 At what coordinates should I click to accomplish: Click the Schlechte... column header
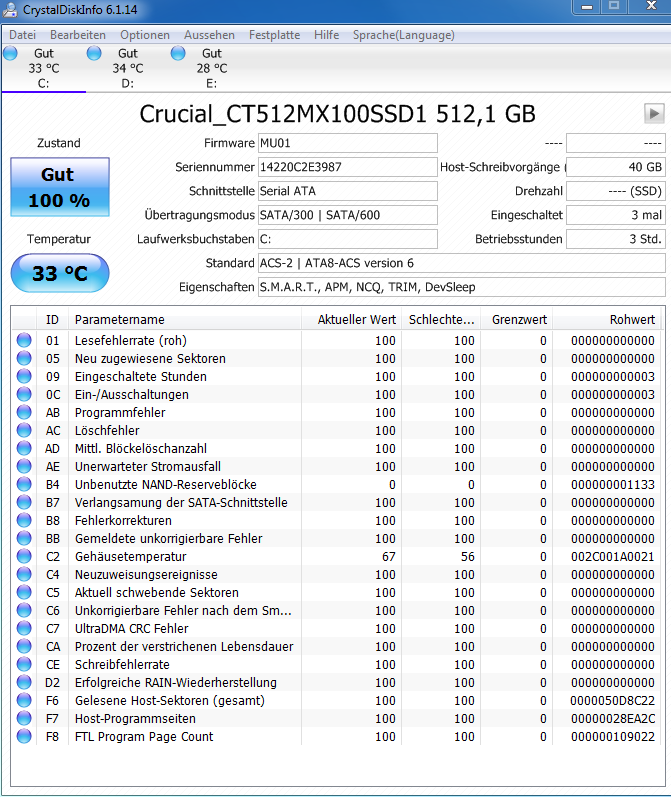(x=441, y=320)
